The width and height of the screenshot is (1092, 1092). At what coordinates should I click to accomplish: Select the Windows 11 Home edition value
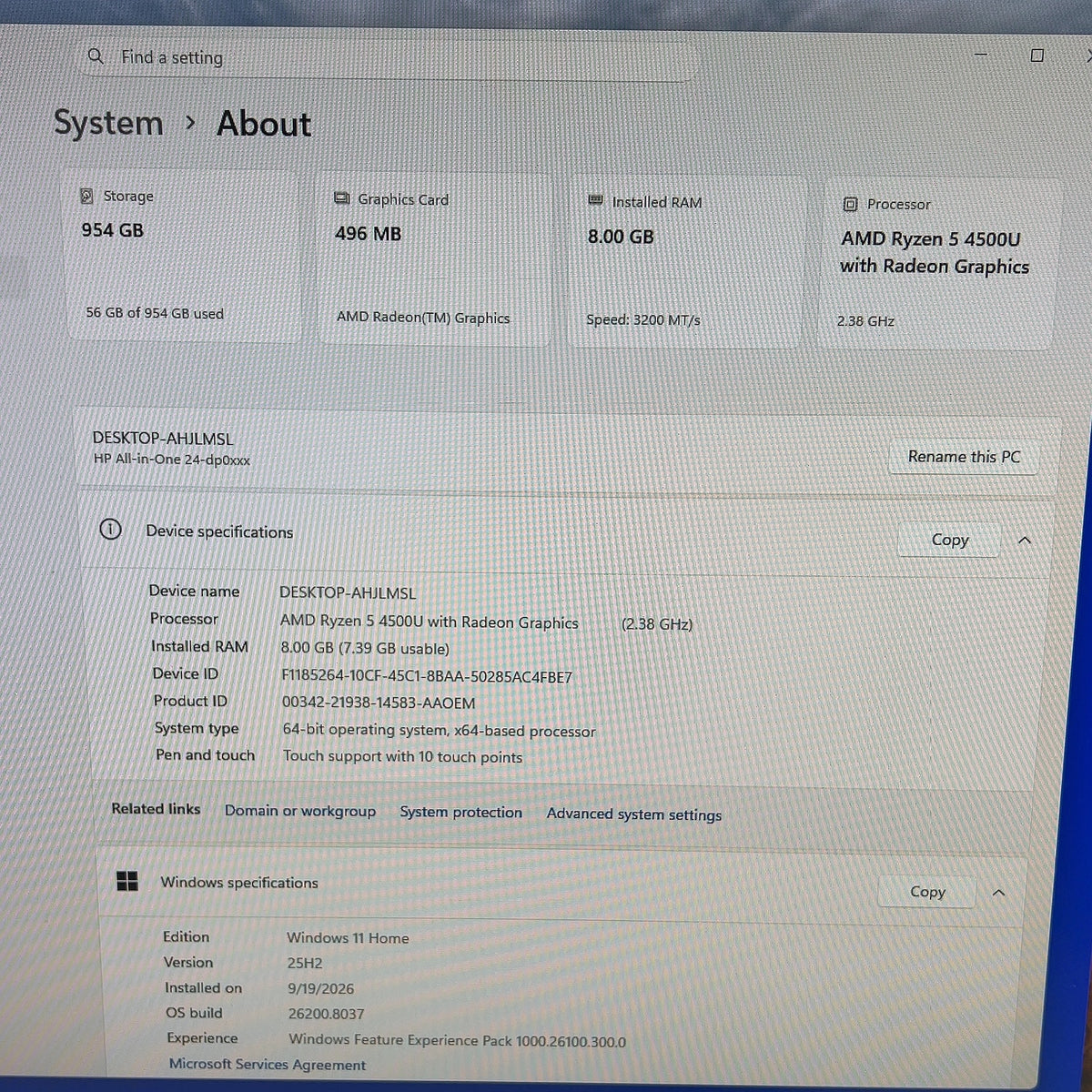point(348,938)
